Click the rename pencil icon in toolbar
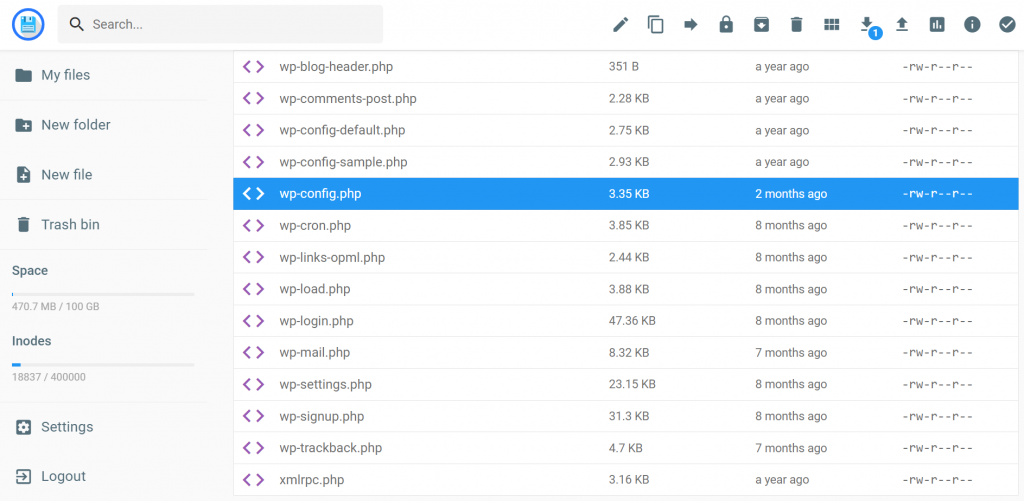Image resolution: width=1024 pixels, height=501 pixels. click(x=620, y=25)
